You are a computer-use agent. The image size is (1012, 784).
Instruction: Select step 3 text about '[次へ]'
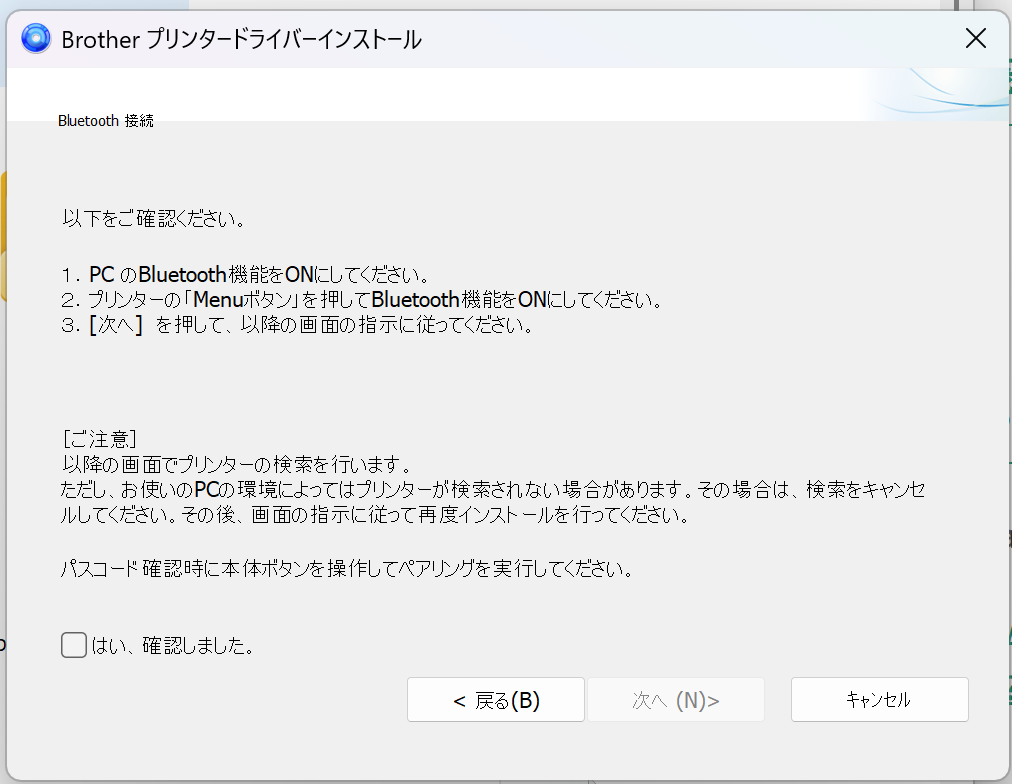[298, 324]
